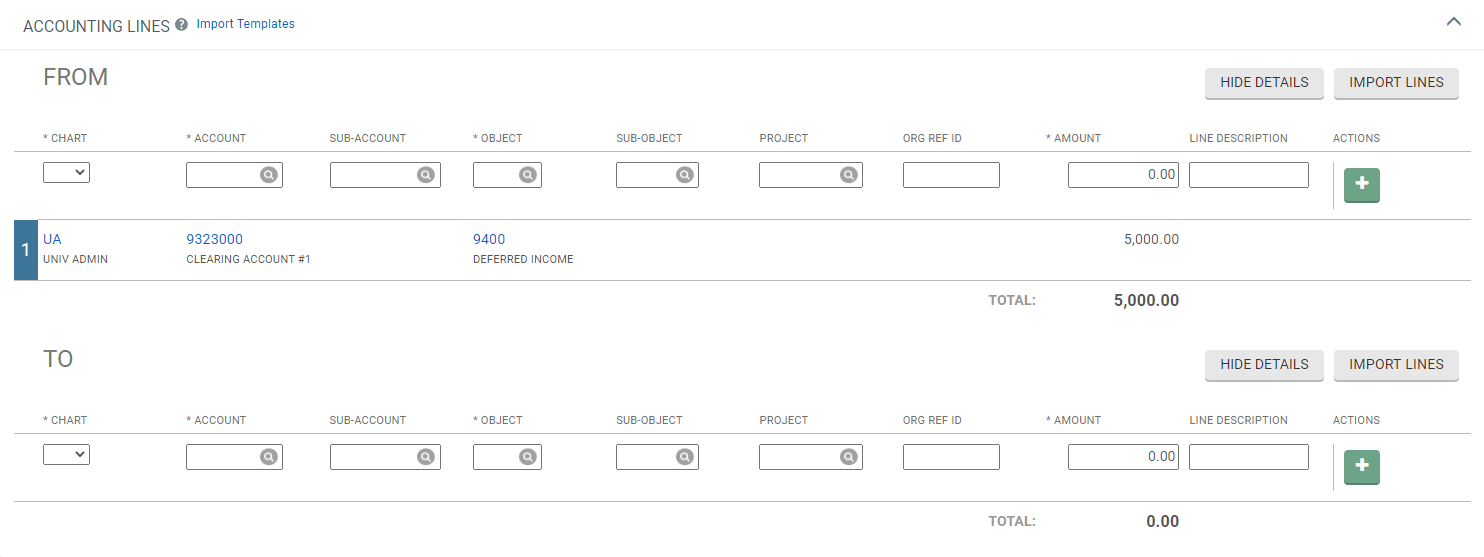Image resolution: width=1484 pixels, height=557 pixels.
Task: Click Hide Details in the FROM section
Action: coord(1264,83)
